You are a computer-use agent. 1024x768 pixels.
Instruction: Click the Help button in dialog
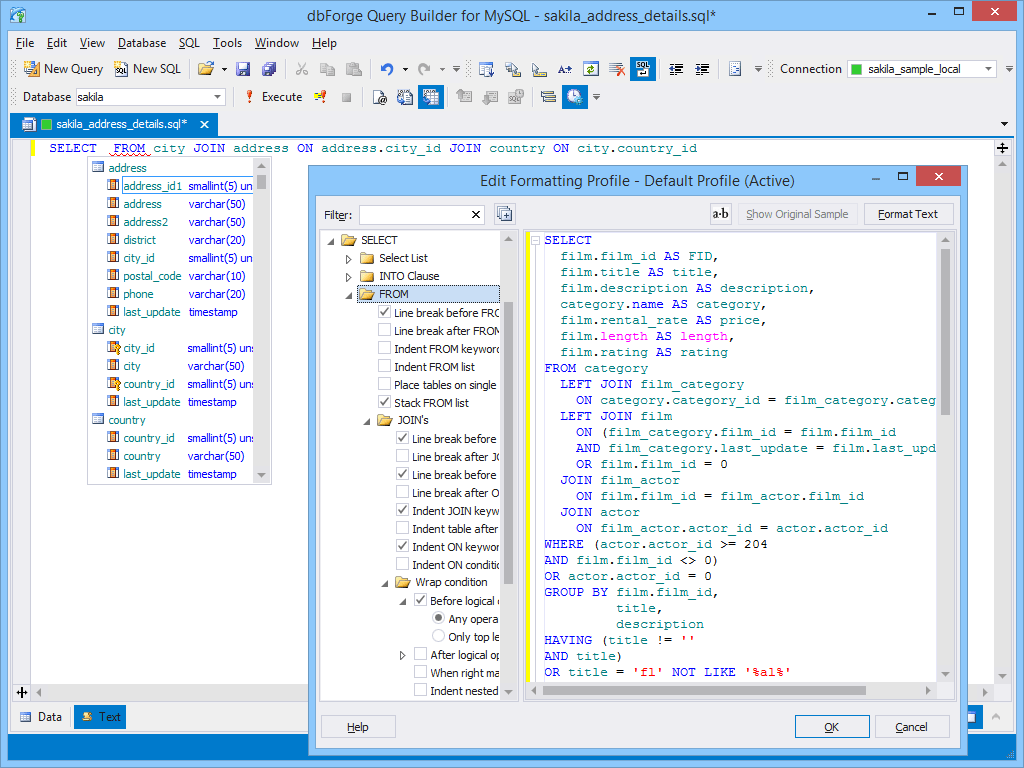pos(358,727)
